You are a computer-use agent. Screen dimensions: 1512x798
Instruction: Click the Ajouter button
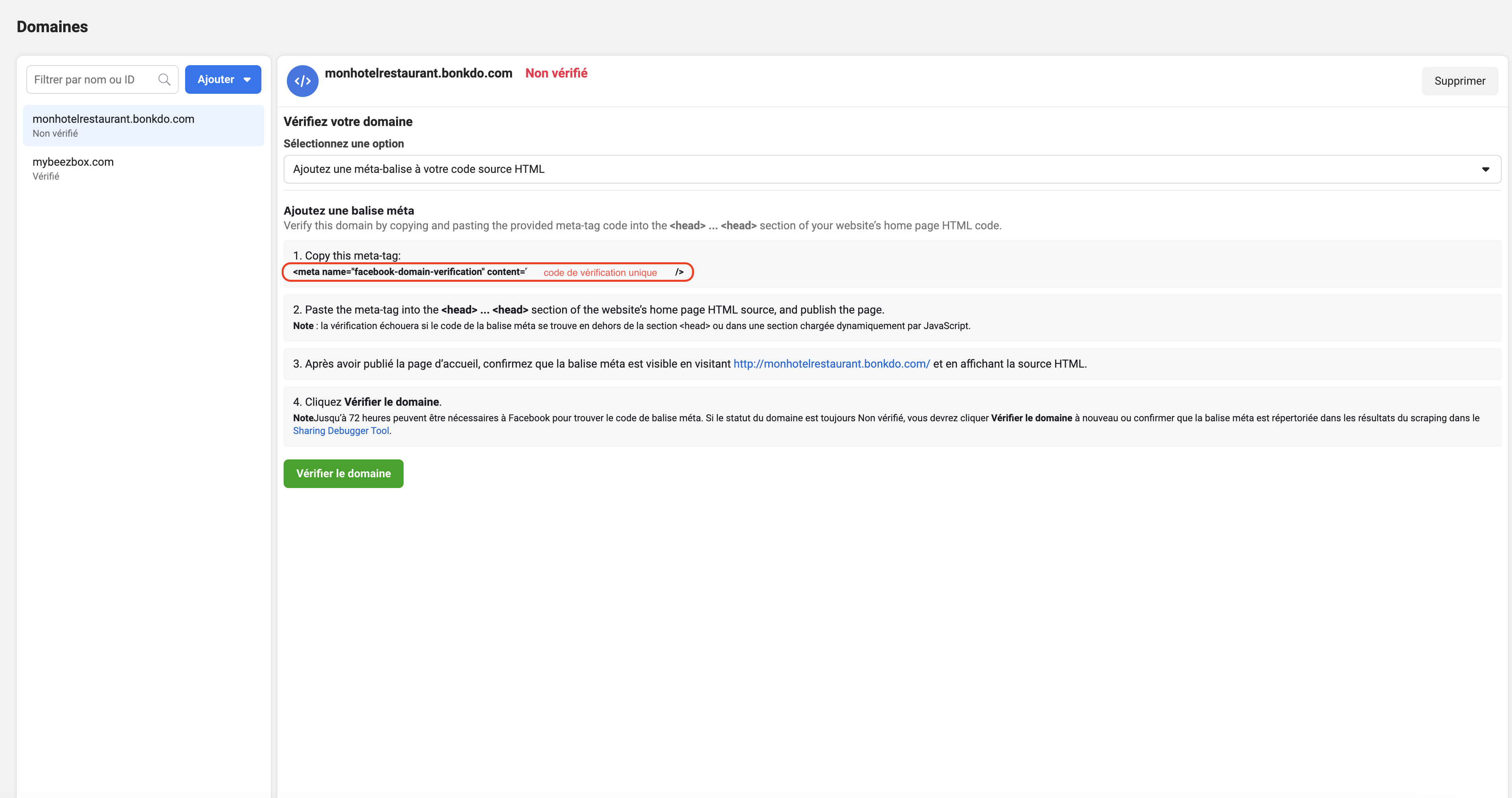[x=216, y=79]
